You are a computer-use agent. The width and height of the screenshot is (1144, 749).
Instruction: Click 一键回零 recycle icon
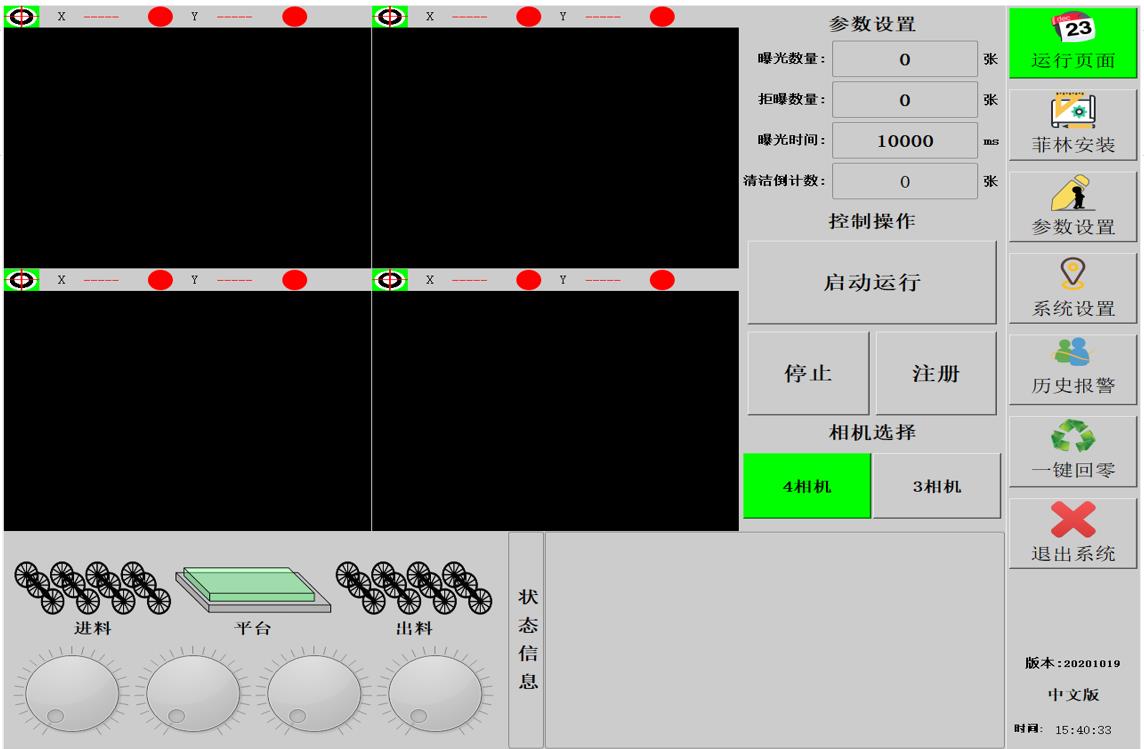(x=1073, y=437)
